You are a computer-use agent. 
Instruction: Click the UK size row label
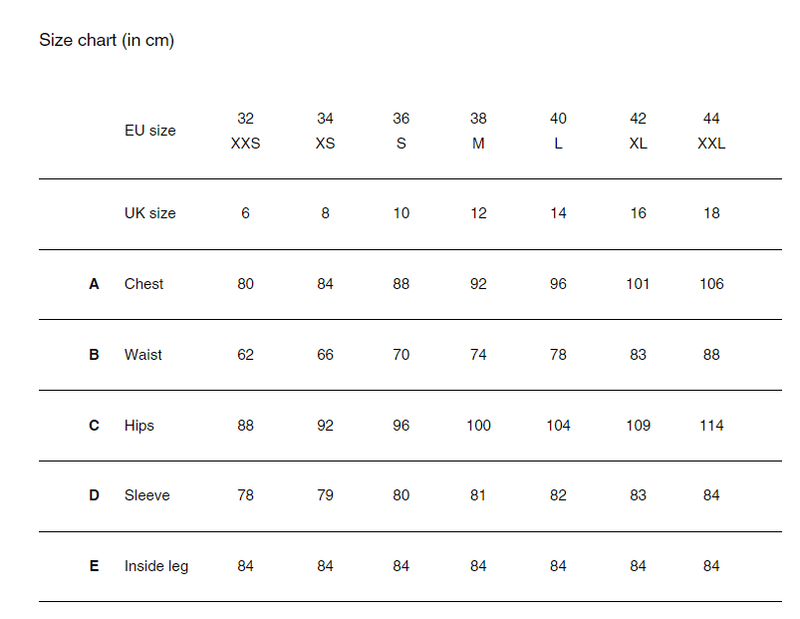point(150,213)
